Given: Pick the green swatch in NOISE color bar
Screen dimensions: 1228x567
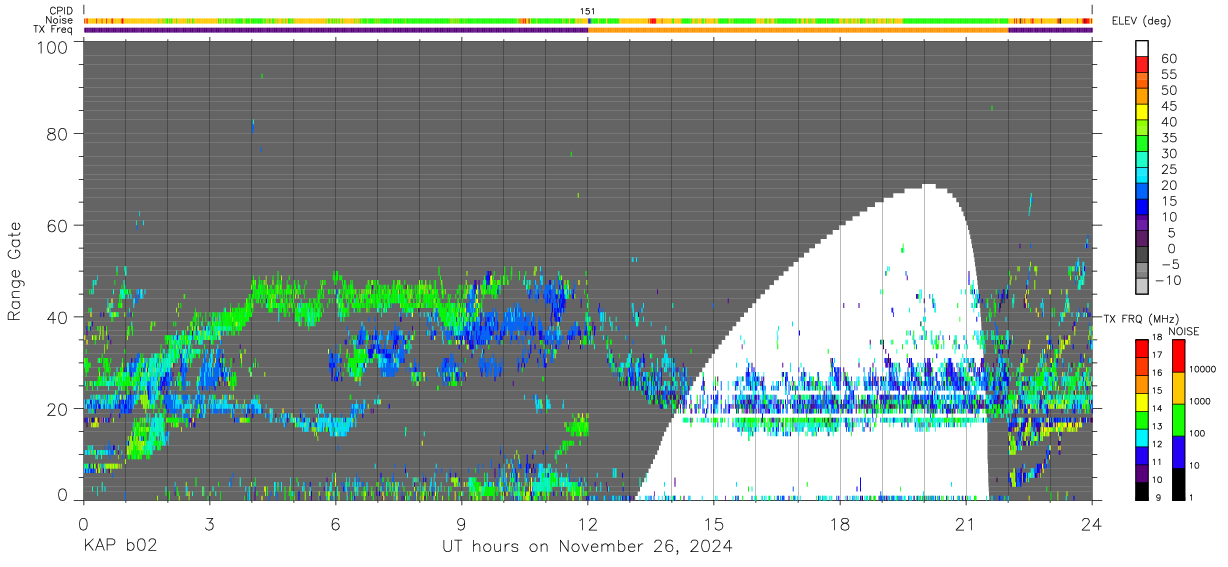Looking at the screenshot, I should pyautogui.click(x=1178, y=419).
